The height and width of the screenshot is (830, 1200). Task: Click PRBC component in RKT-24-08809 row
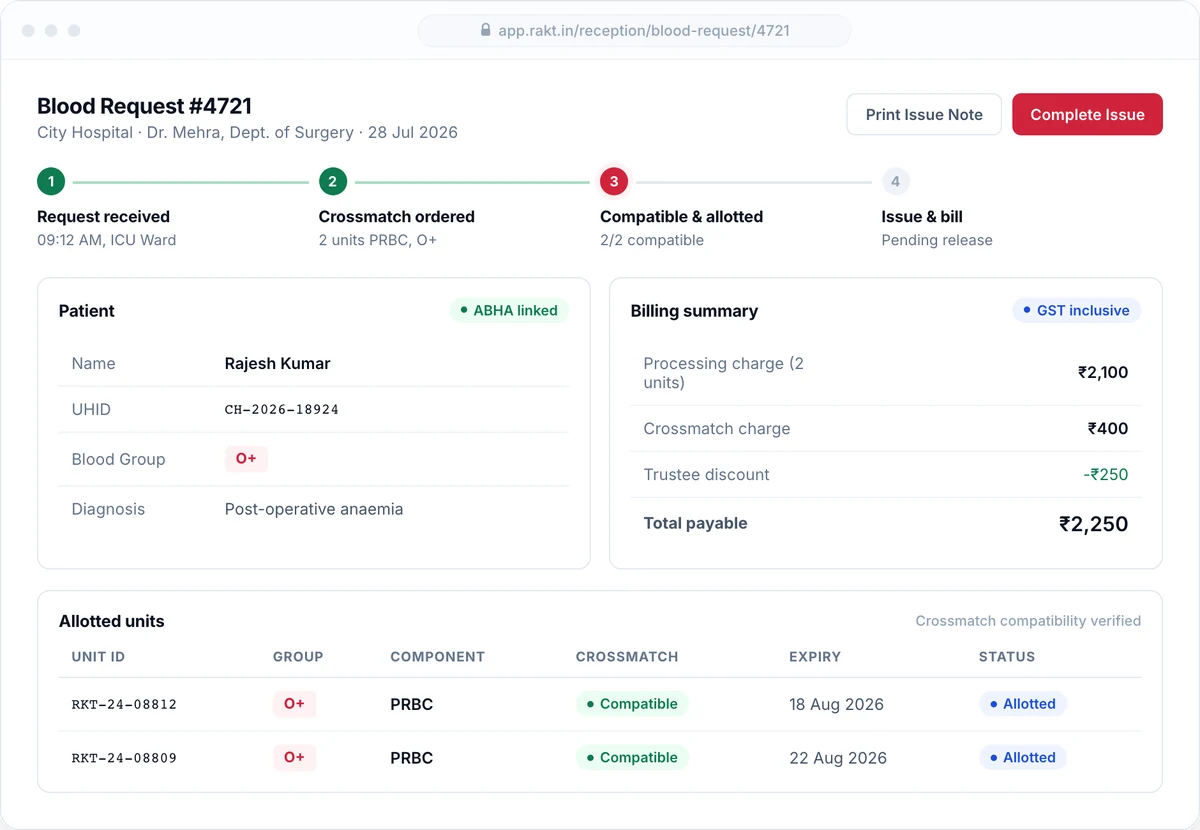412,758
